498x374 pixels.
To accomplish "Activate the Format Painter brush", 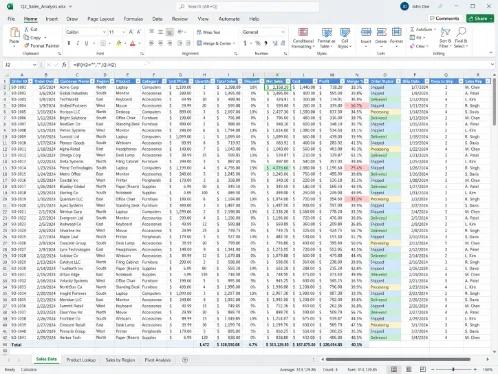I will 27,46.
